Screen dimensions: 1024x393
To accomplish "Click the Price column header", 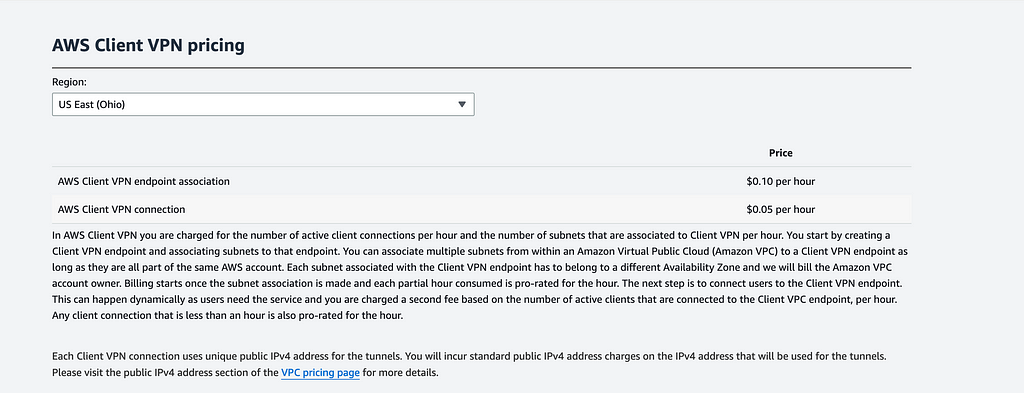I will pos(780,153).
